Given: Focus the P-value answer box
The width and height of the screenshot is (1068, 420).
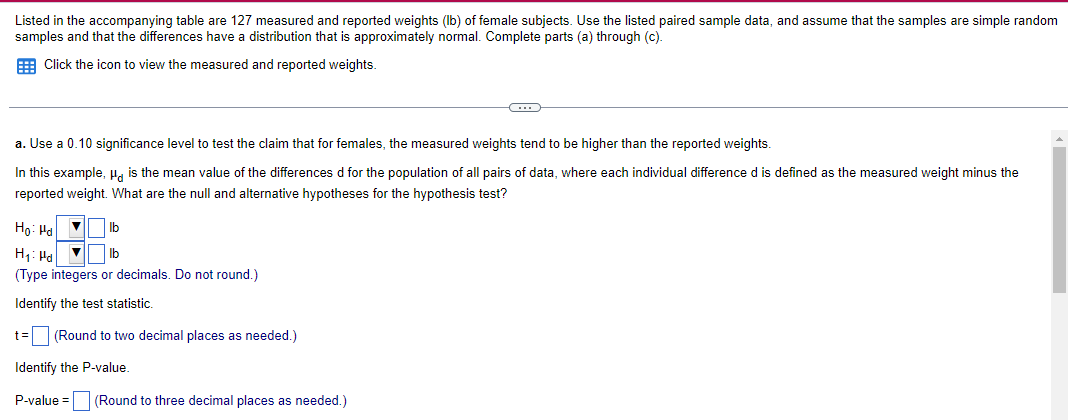Looking at the screenshot, I should (x=82, y=401).
